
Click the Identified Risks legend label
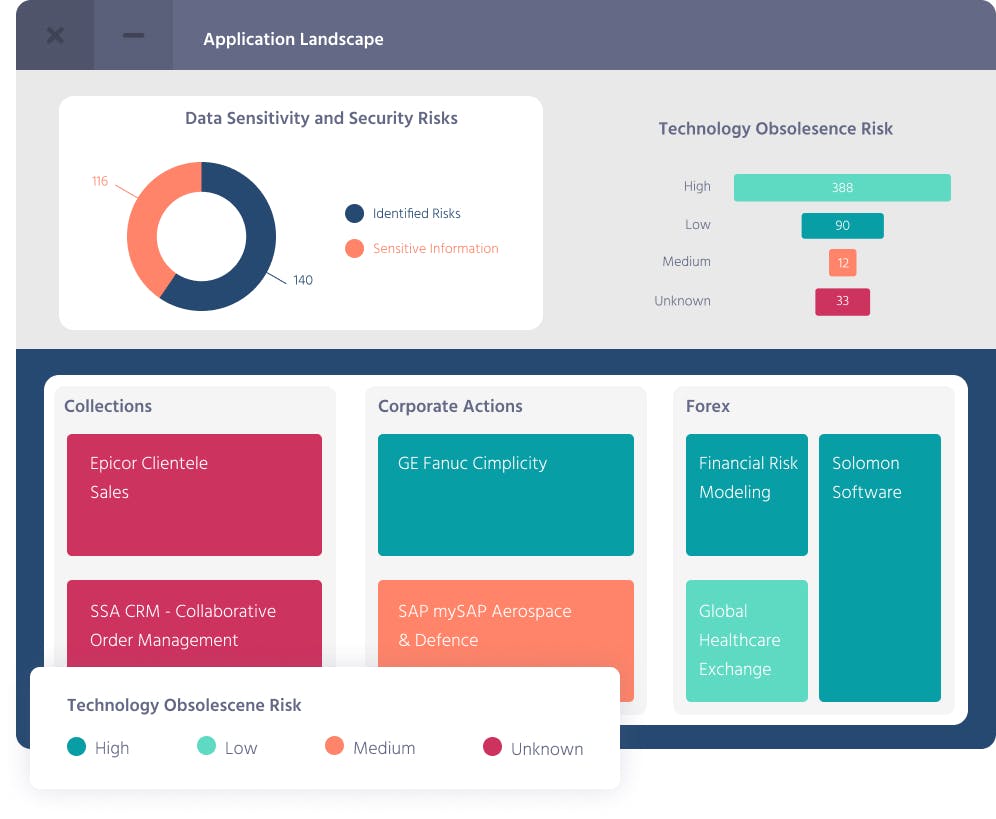[416, 213]
